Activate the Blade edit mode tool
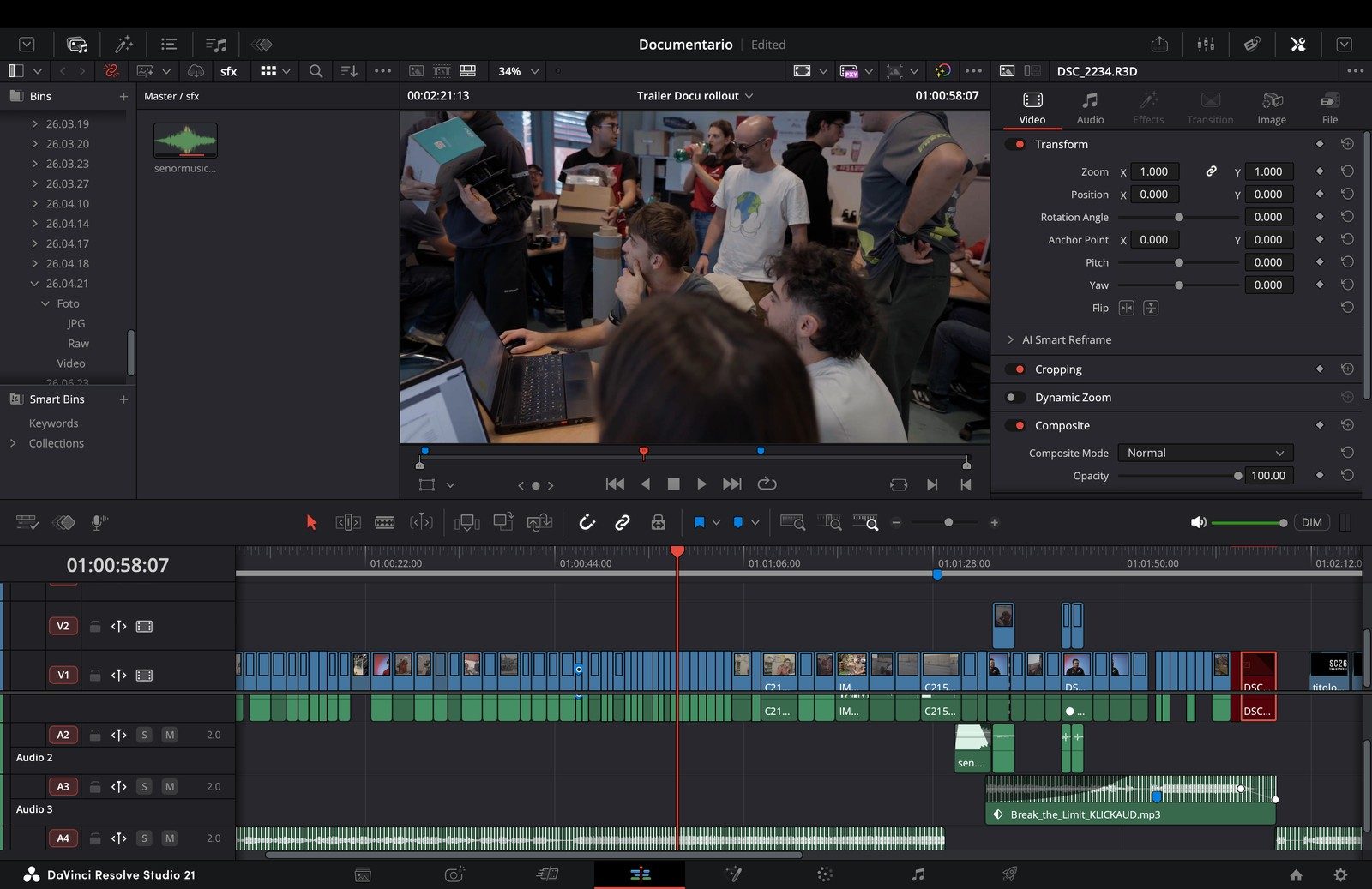Viewport: 1372px width, 889px height. point(384,522)
